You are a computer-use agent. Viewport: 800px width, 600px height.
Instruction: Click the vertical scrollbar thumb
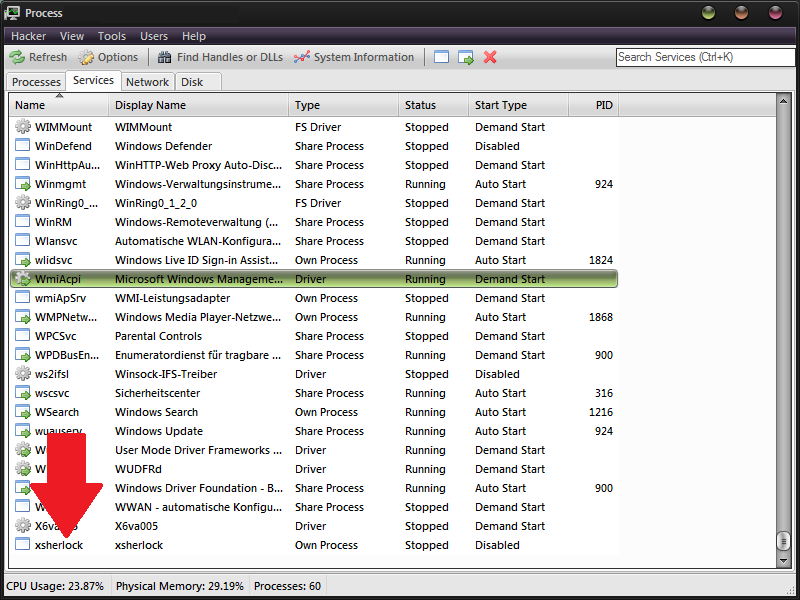783,541
